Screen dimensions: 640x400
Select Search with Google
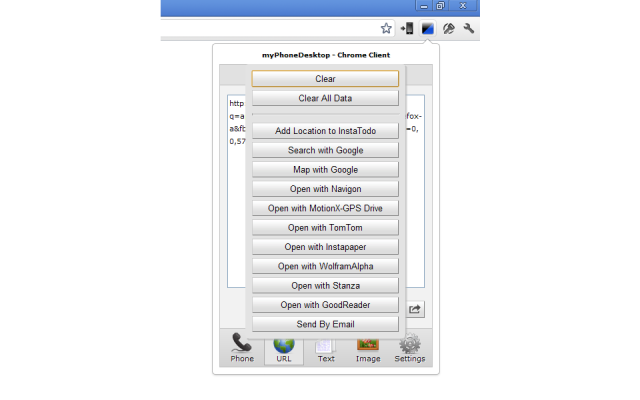325,150
